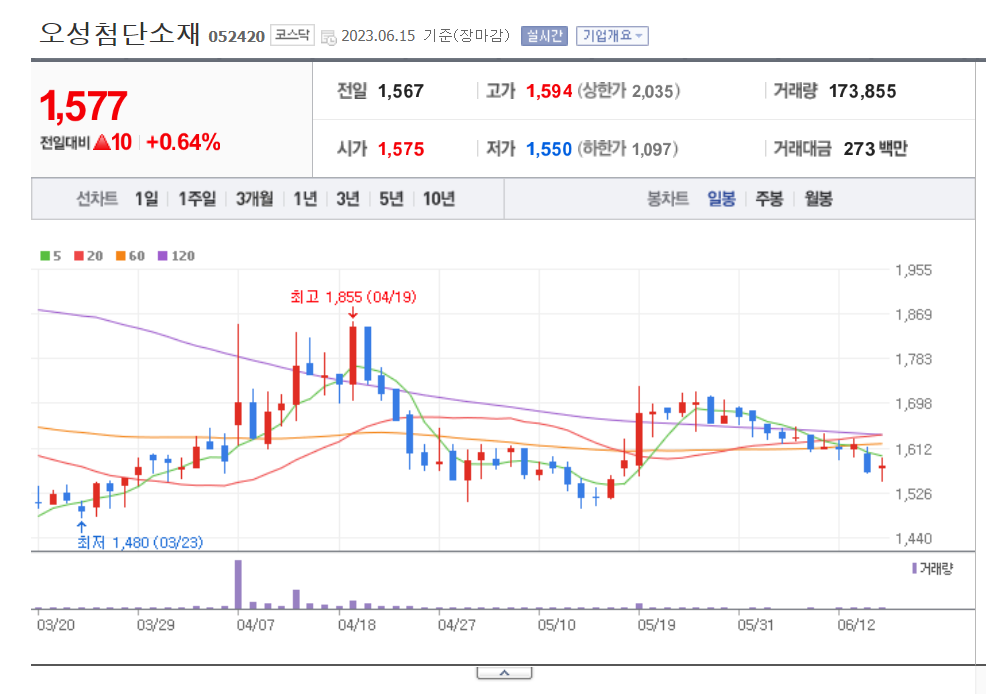Click the 05/19 date axis label
986x694 pixels.
(x=656, y=625)
